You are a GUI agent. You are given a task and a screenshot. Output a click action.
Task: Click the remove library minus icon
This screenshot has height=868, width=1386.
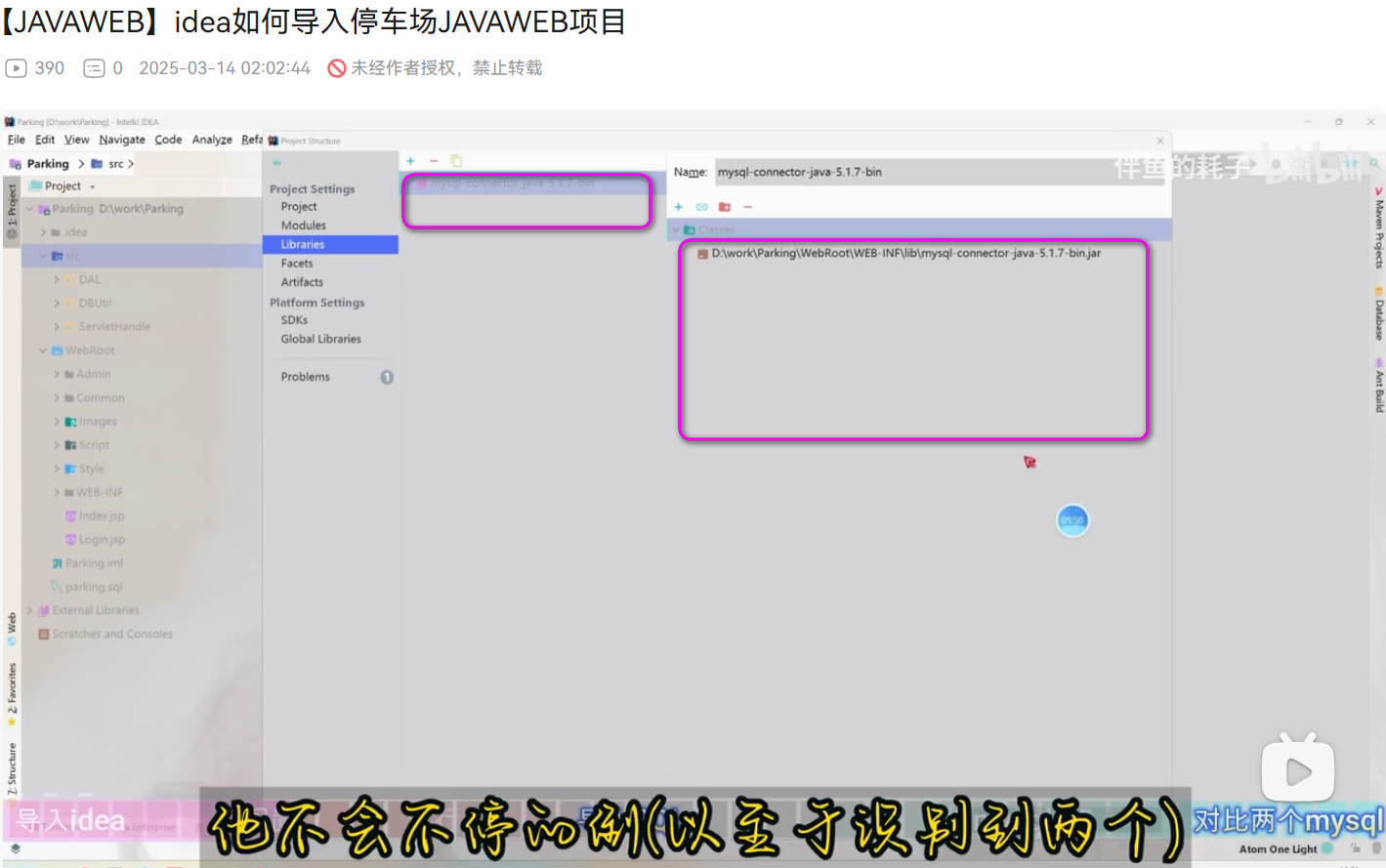point(434,161)
